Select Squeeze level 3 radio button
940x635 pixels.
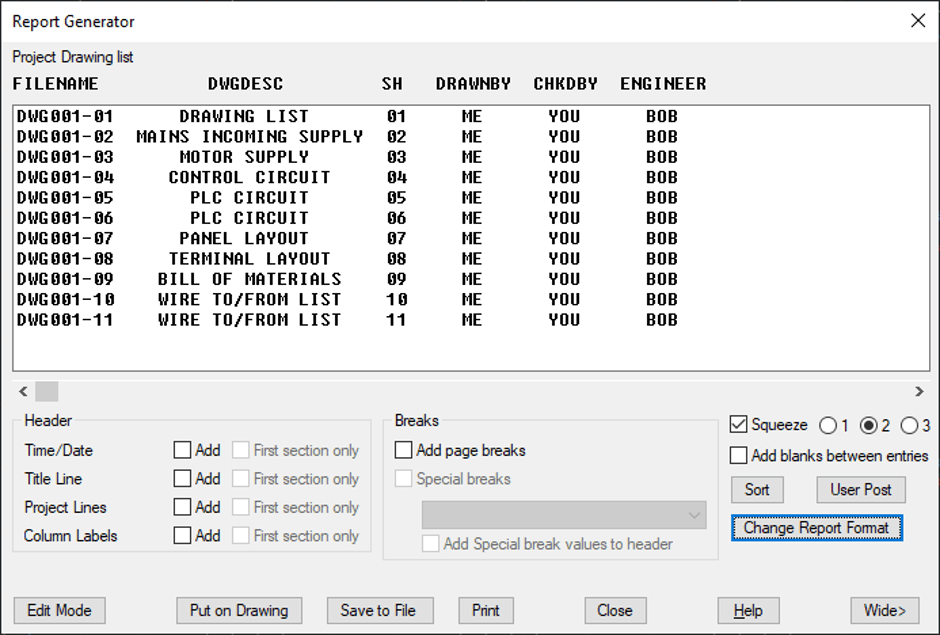pyautogui.click(x=909, y=425)
